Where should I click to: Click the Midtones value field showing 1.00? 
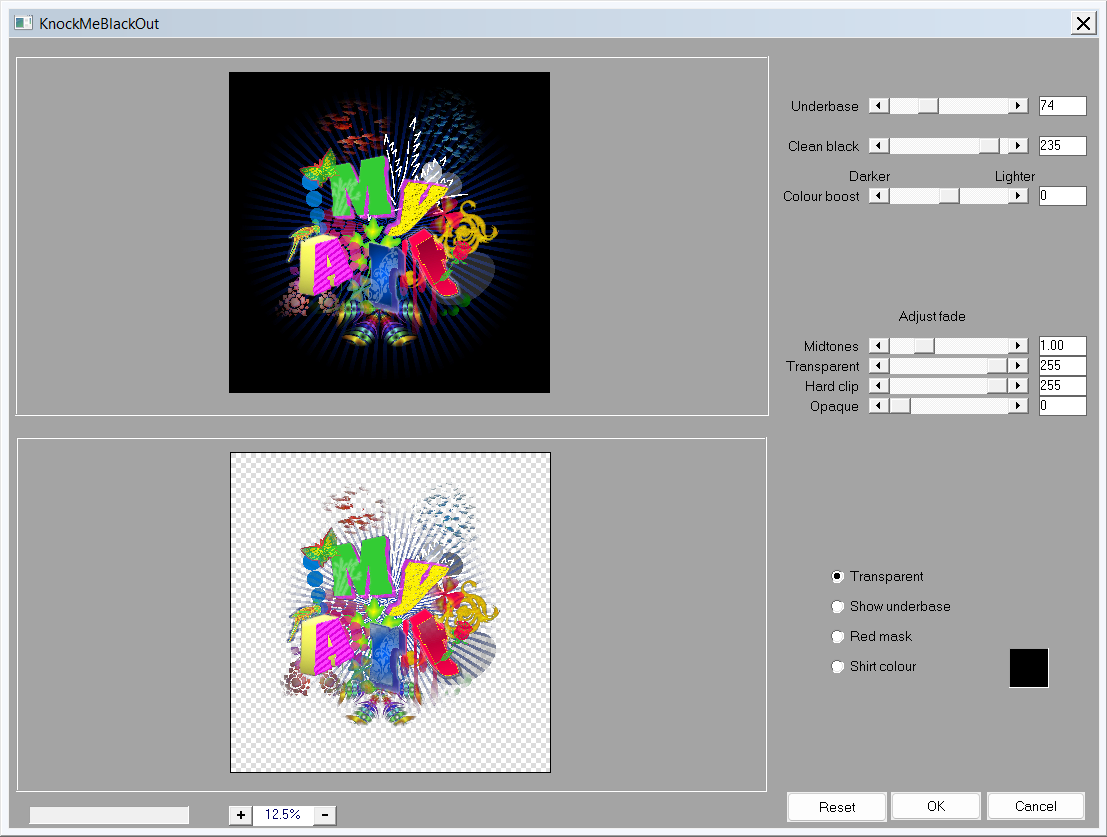click(1063, 345)
